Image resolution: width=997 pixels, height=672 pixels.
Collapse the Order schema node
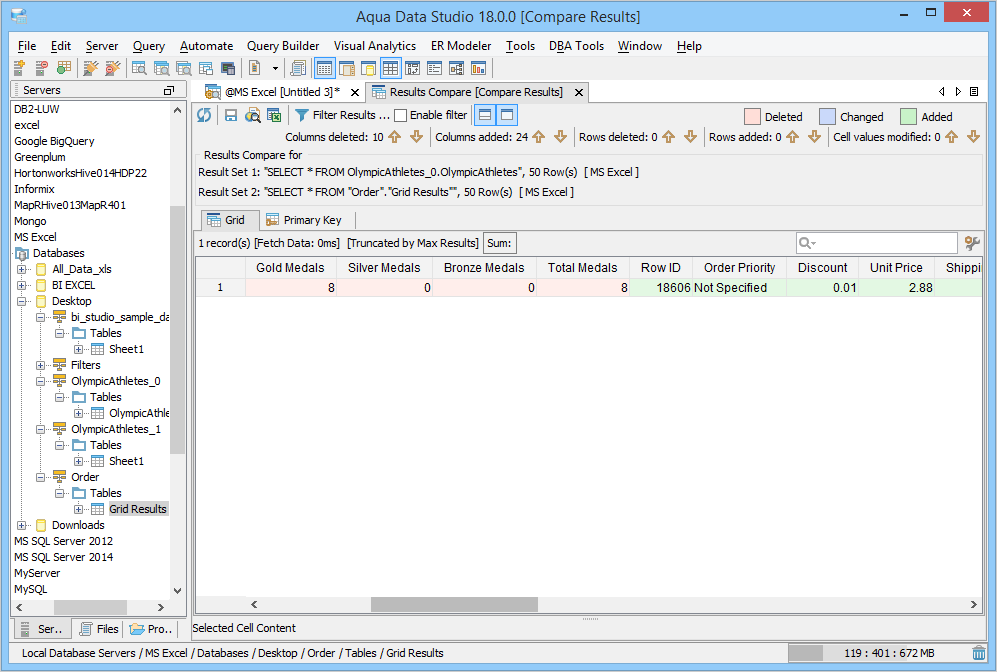pos(41,477)
